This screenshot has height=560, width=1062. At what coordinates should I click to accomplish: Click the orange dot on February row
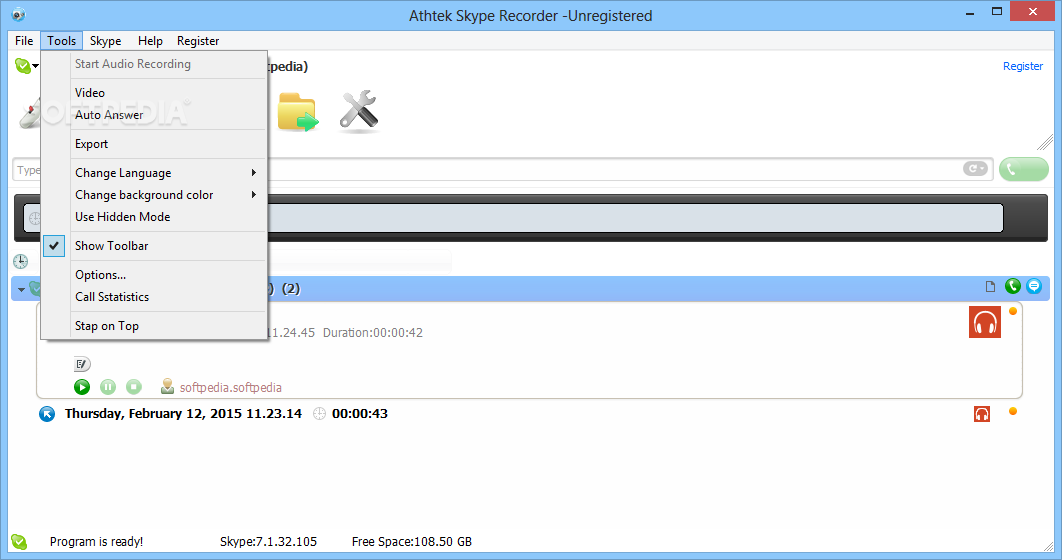tap(1013, 411)
